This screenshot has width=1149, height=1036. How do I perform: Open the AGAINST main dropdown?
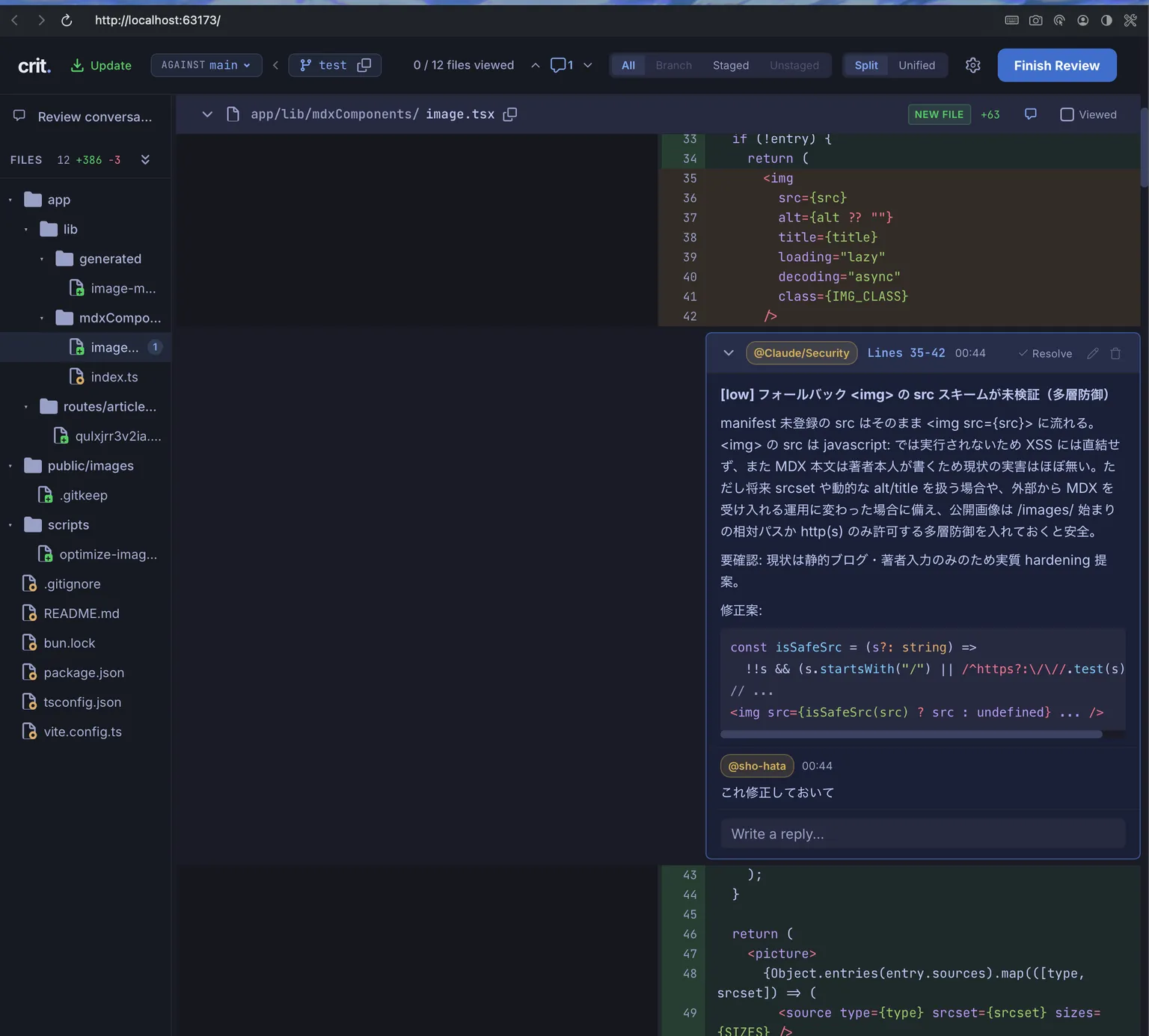206,65
